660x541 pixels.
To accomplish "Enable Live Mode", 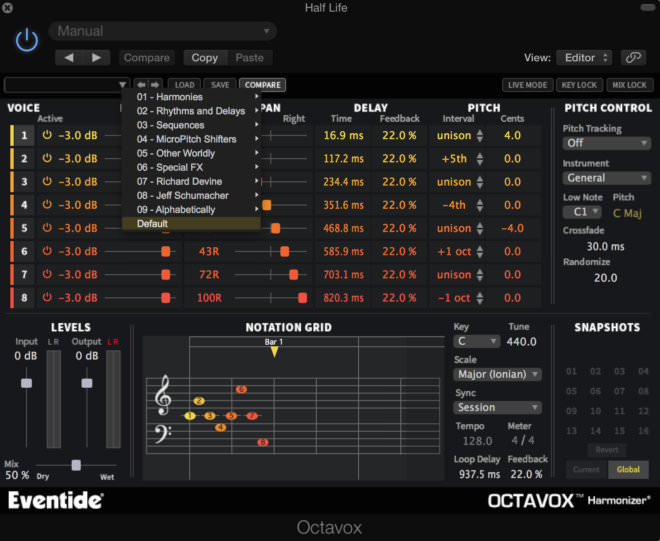I will pos(527,85).
